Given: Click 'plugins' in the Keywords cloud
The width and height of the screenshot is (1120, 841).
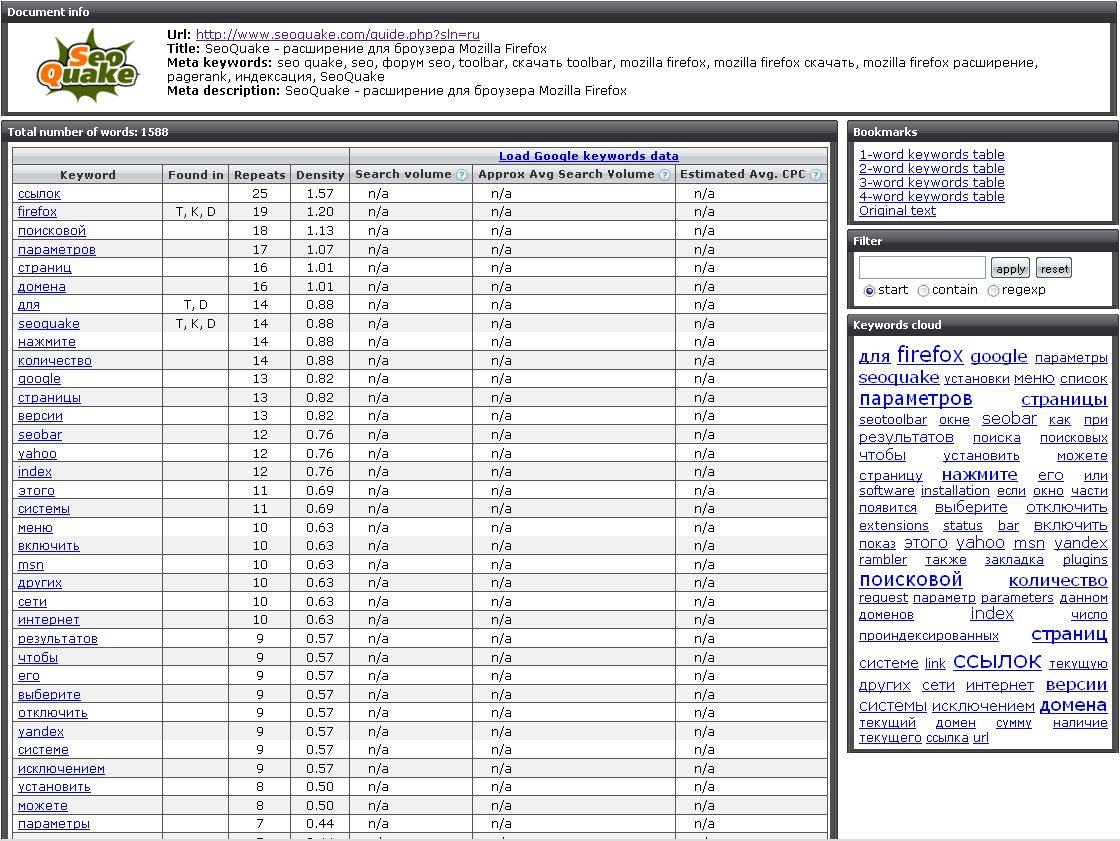Looking at the screenshot, I should pos(1085,560).
